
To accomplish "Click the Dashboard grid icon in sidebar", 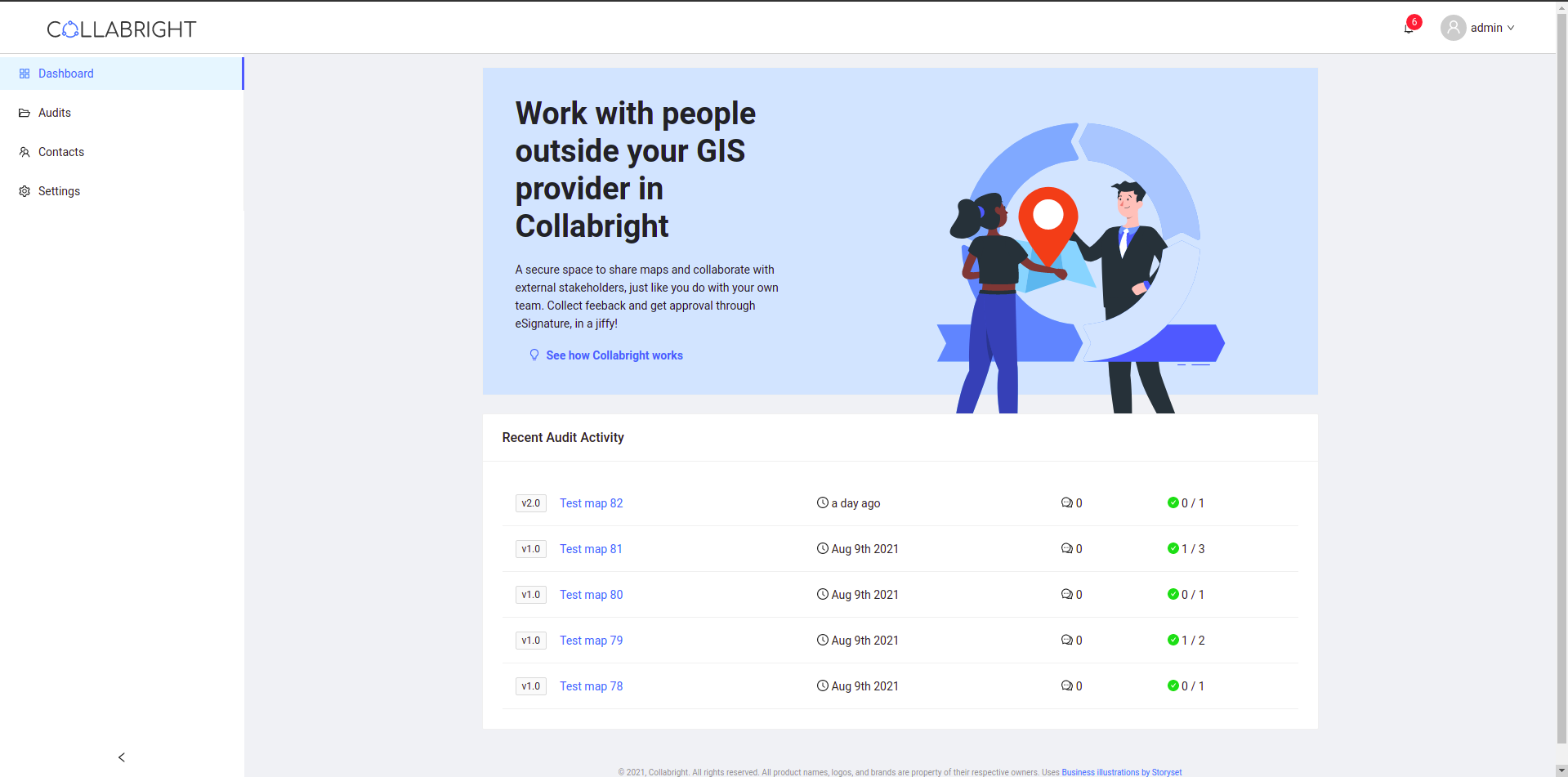I will 25,74.
